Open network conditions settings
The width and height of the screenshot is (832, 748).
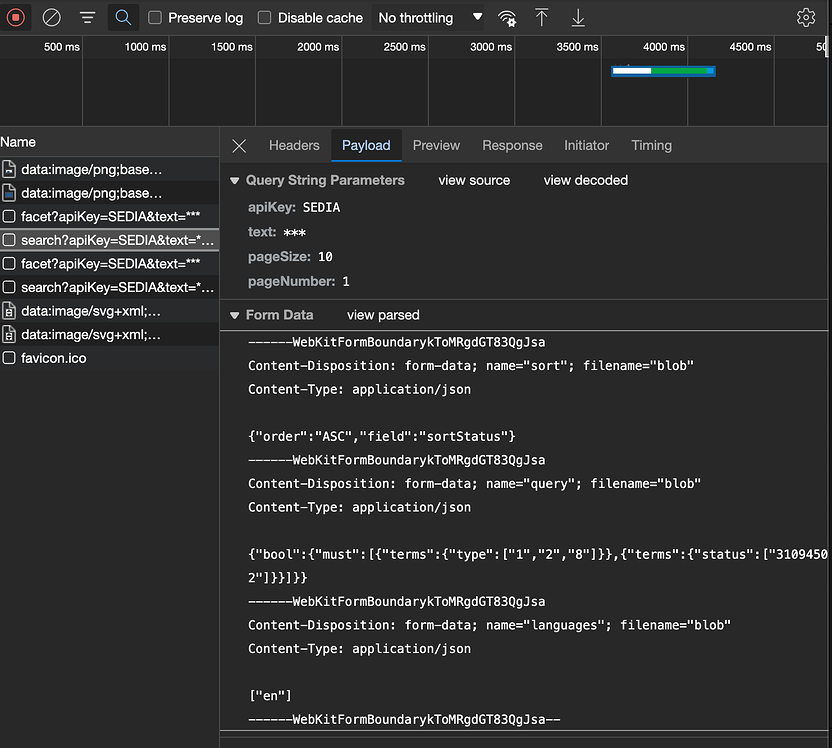507,17
